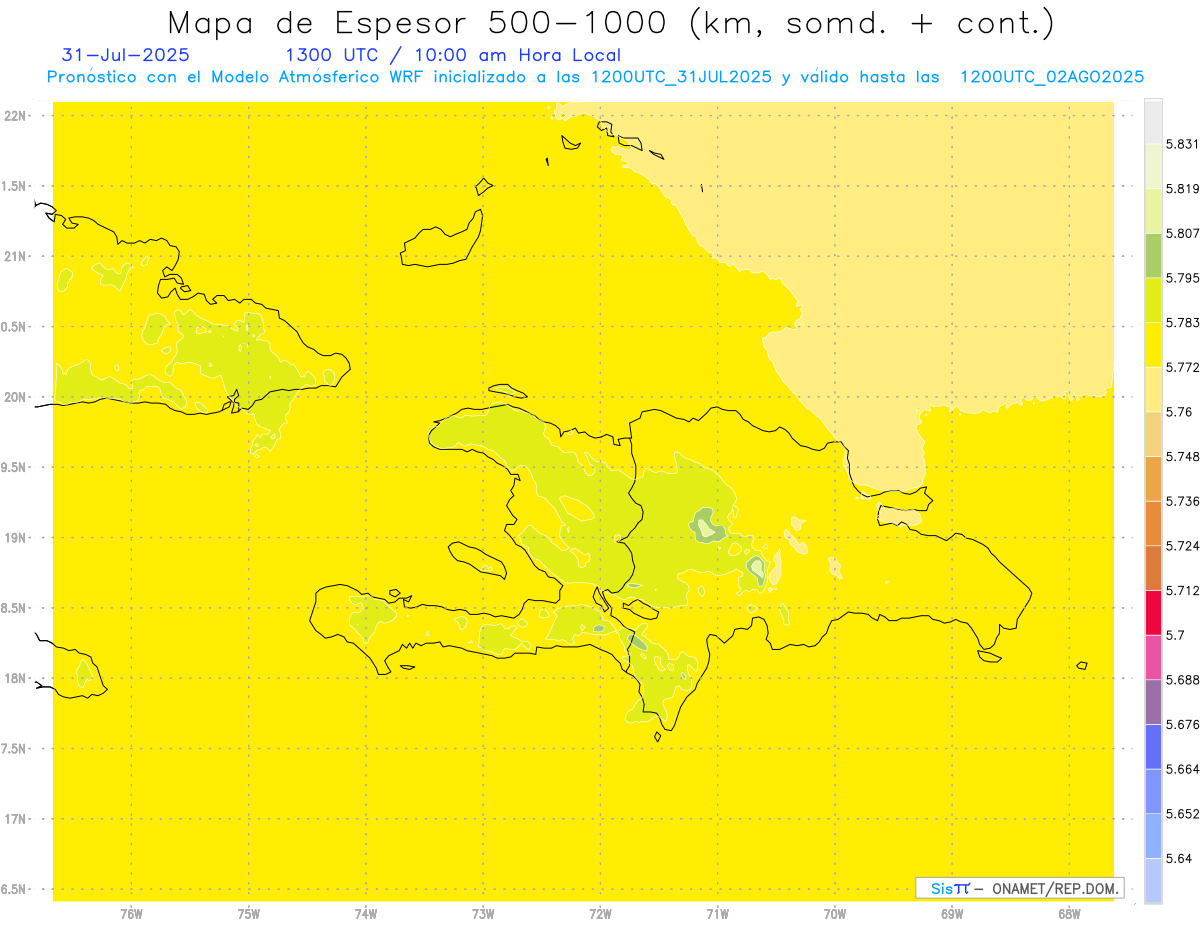Click the latitude label 21N
The height and width of the screenshot is (927, 1200).
click(14, 257)
